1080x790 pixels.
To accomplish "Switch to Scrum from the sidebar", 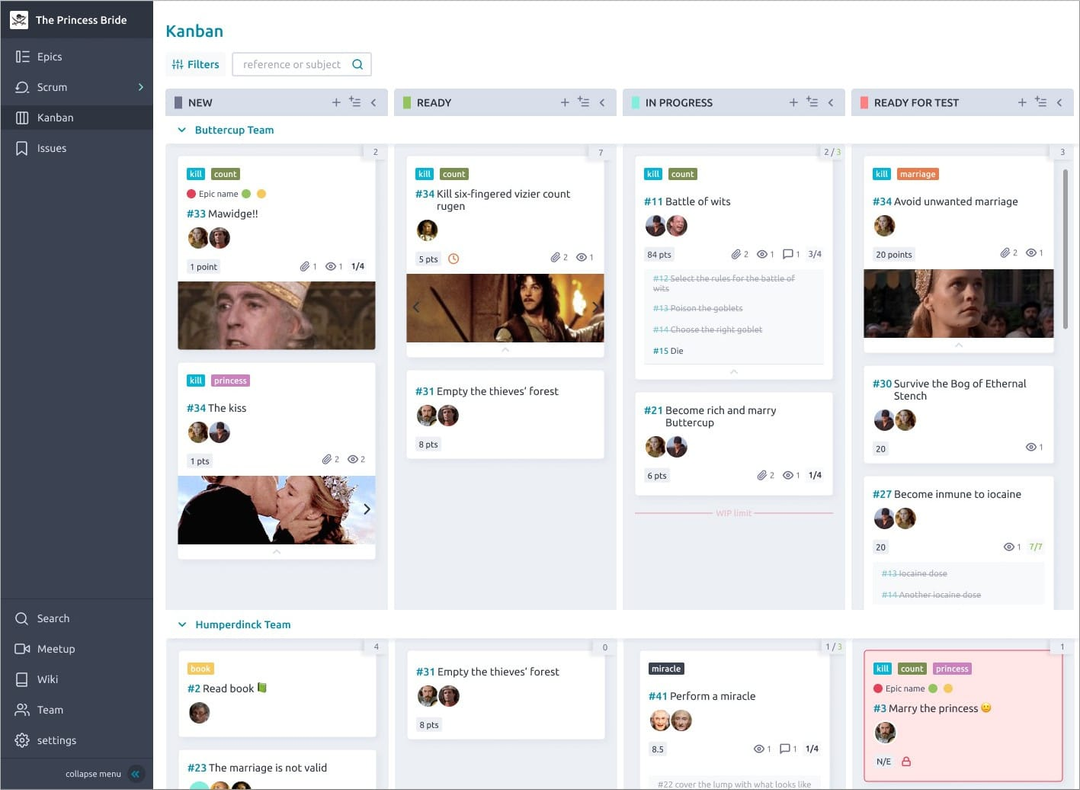I will [53, 87].
